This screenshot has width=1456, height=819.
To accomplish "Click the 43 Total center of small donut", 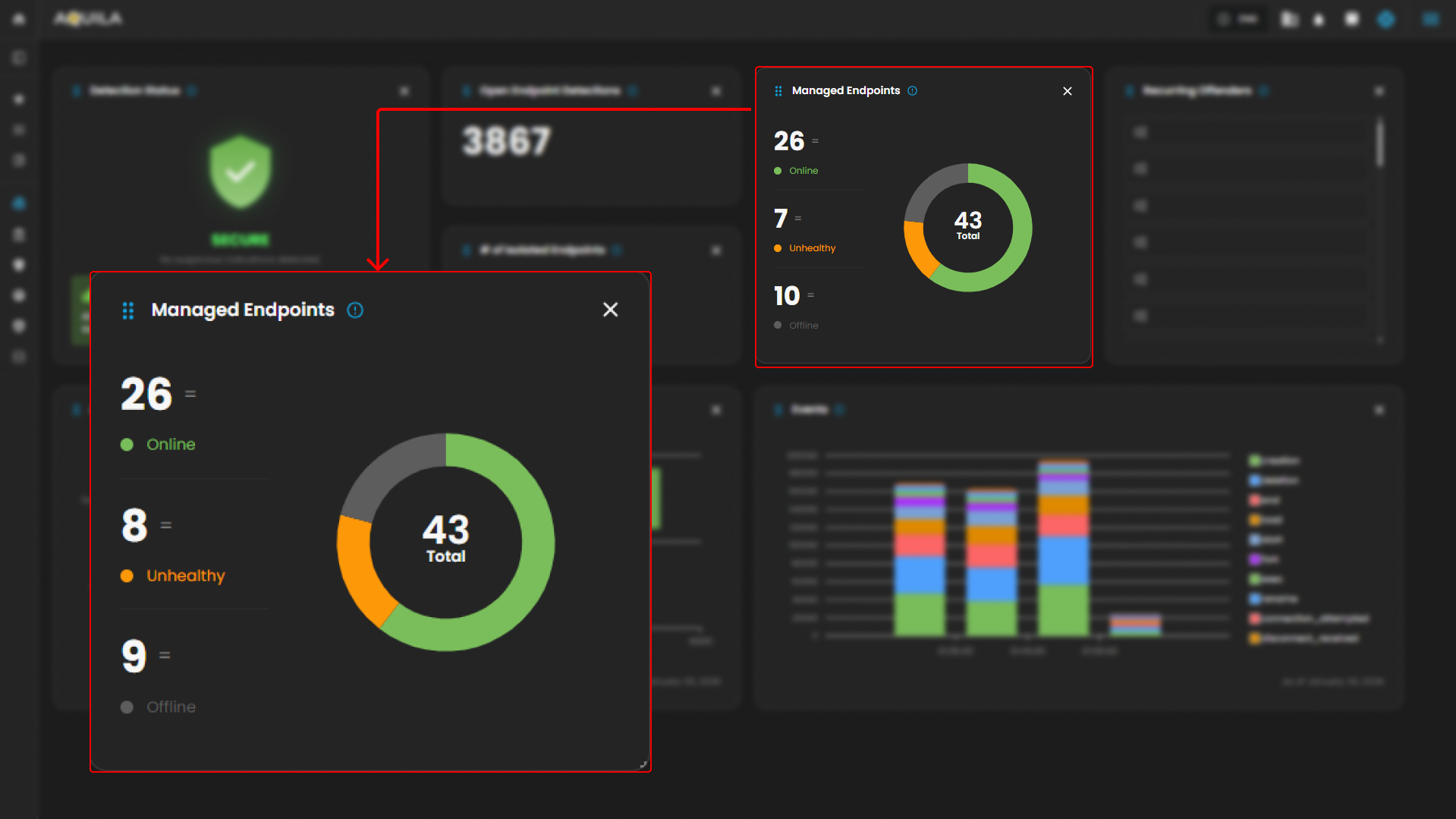I will (967, 225).
